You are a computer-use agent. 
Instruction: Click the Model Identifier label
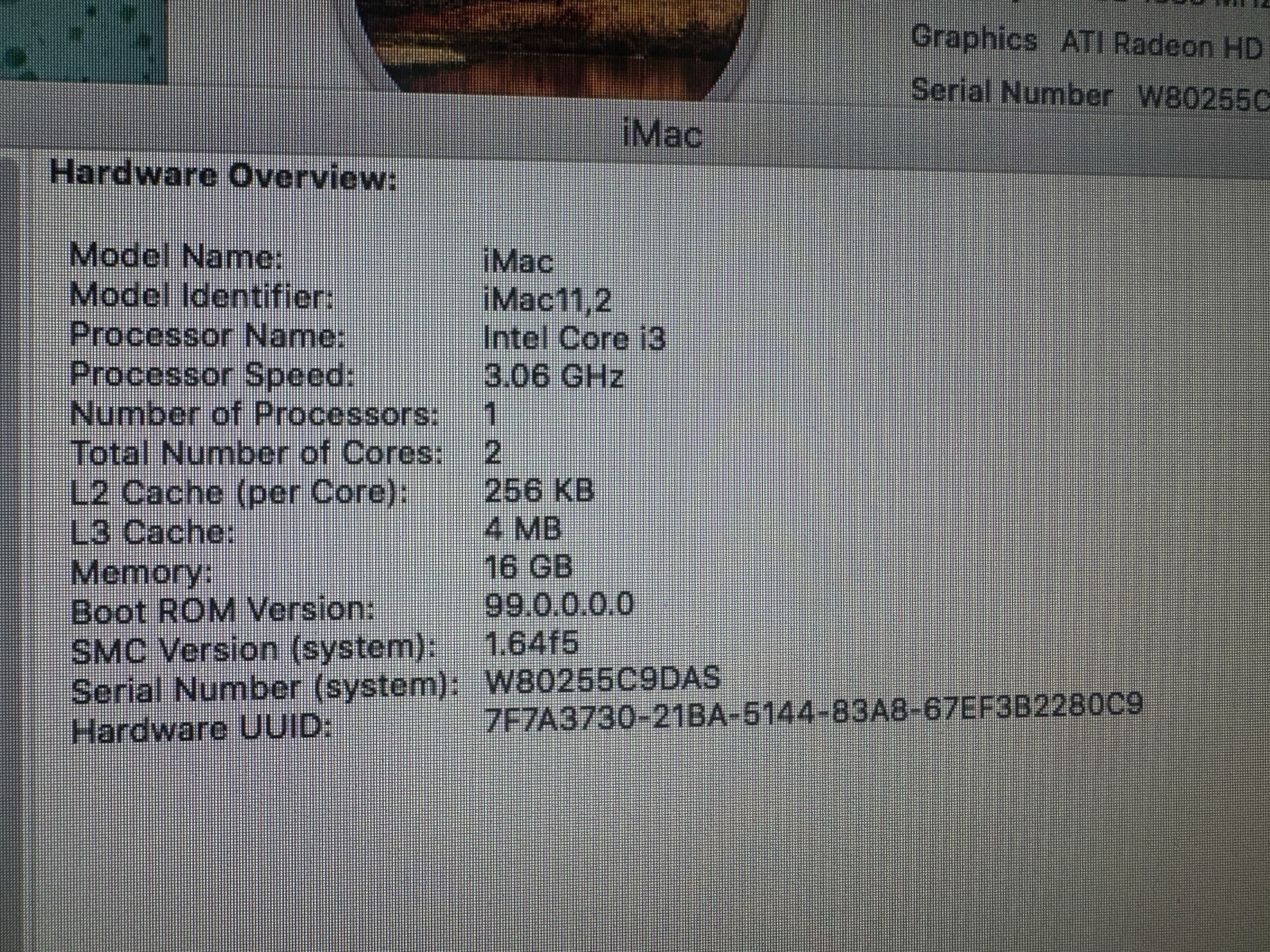coord(201,296)
